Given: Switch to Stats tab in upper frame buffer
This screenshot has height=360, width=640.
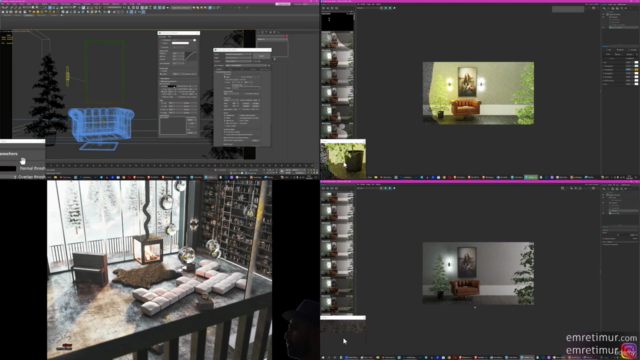Looking at the screenshot, I should tap(610, 4).
